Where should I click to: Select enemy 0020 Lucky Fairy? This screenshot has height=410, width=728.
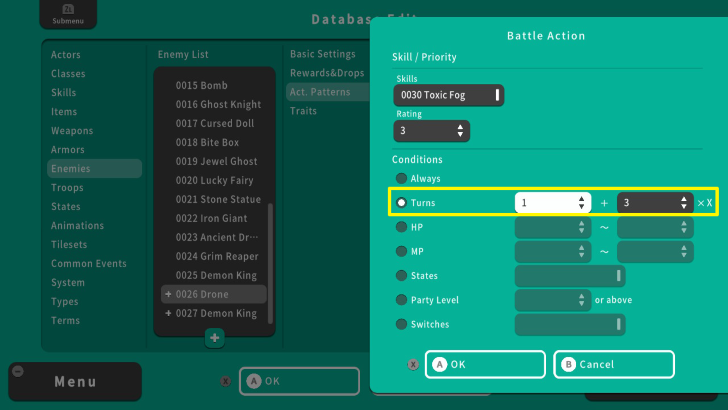click(x=214, y=180)
